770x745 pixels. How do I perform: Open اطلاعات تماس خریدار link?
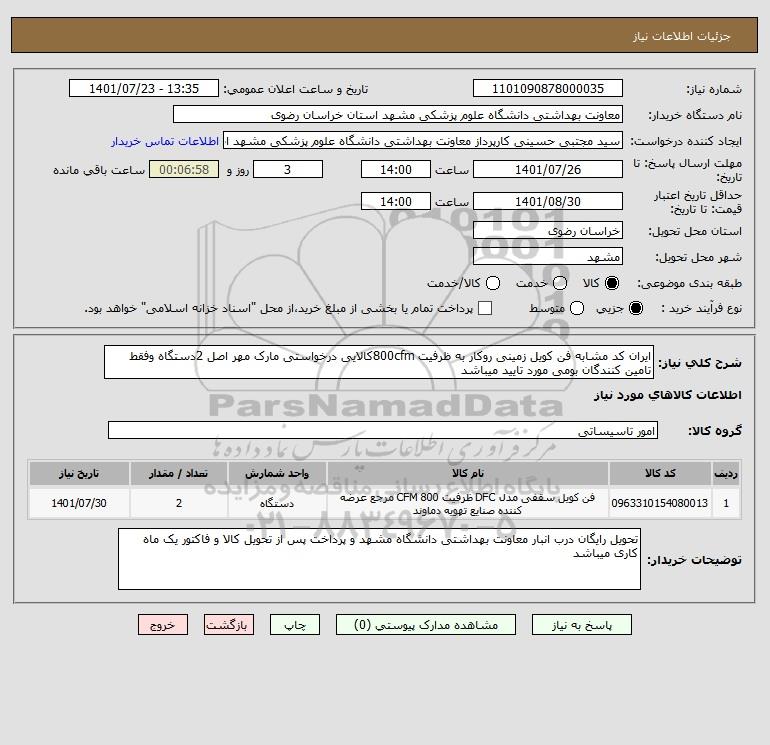[x=165, y=141]
